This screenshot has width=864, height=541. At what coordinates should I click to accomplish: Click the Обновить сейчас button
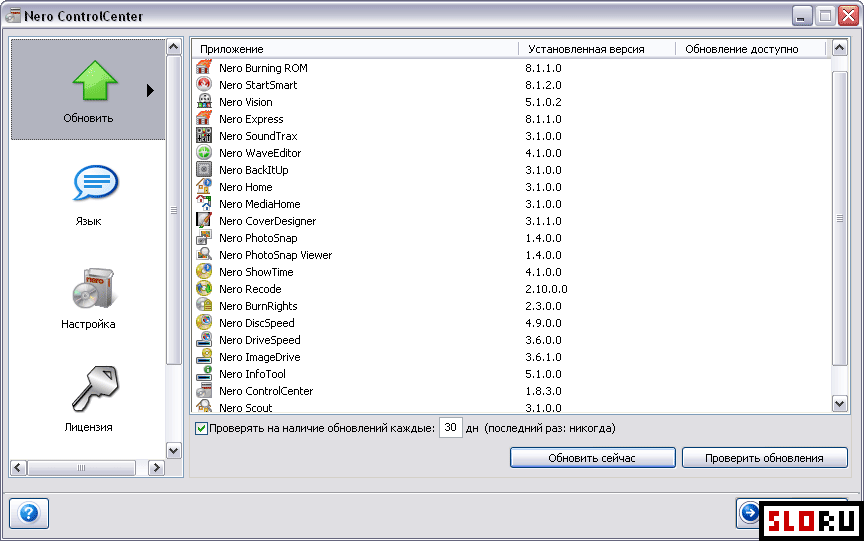pos(592,458)
